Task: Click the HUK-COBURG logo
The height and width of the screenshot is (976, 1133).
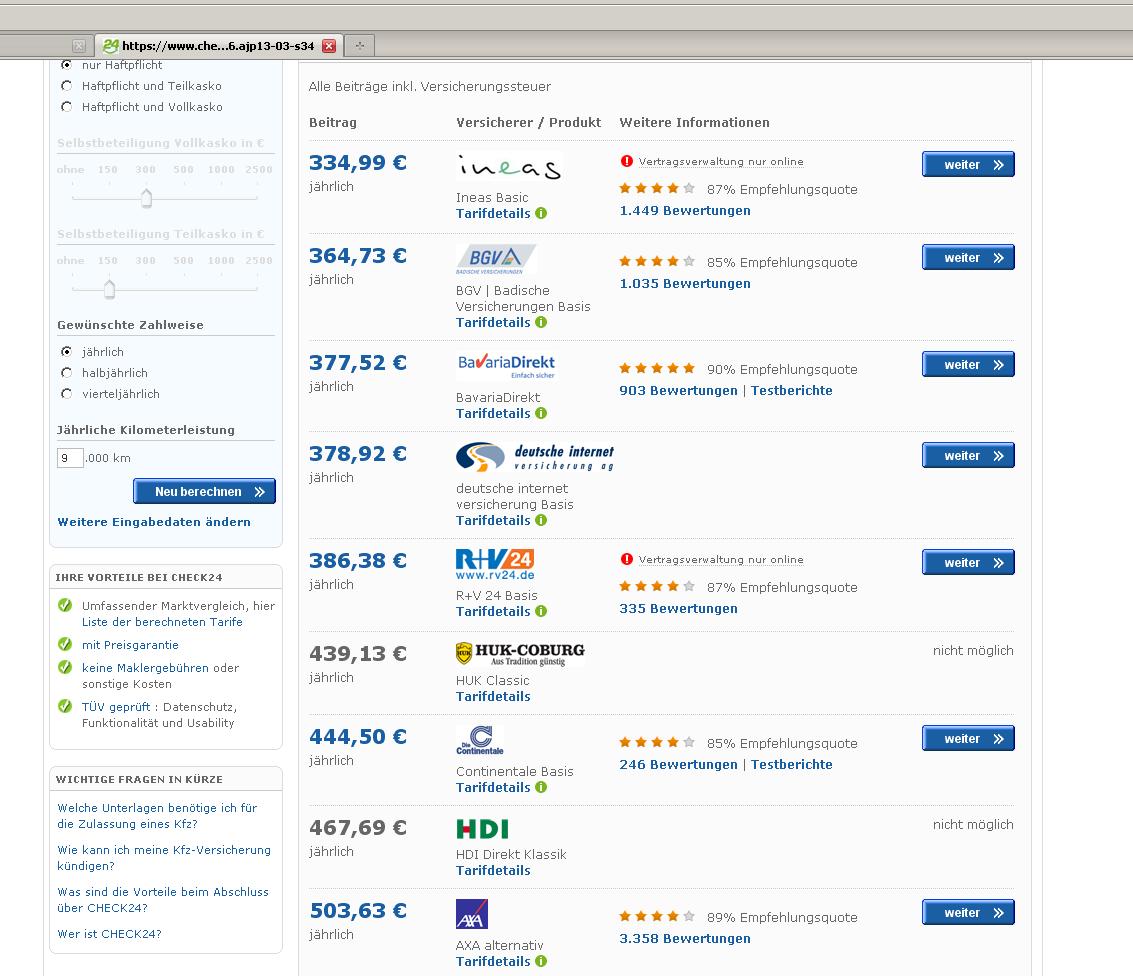Action: [520, 654]
